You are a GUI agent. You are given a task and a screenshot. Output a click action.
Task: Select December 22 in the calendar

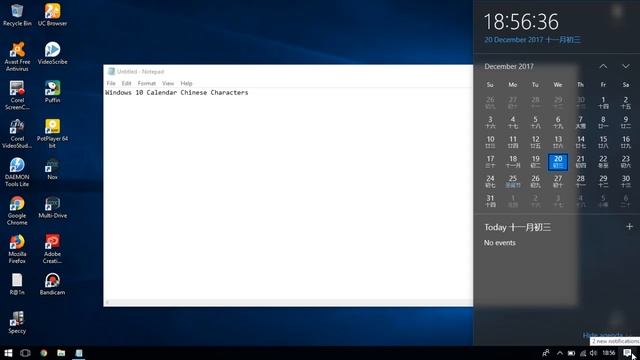point(603,162)
